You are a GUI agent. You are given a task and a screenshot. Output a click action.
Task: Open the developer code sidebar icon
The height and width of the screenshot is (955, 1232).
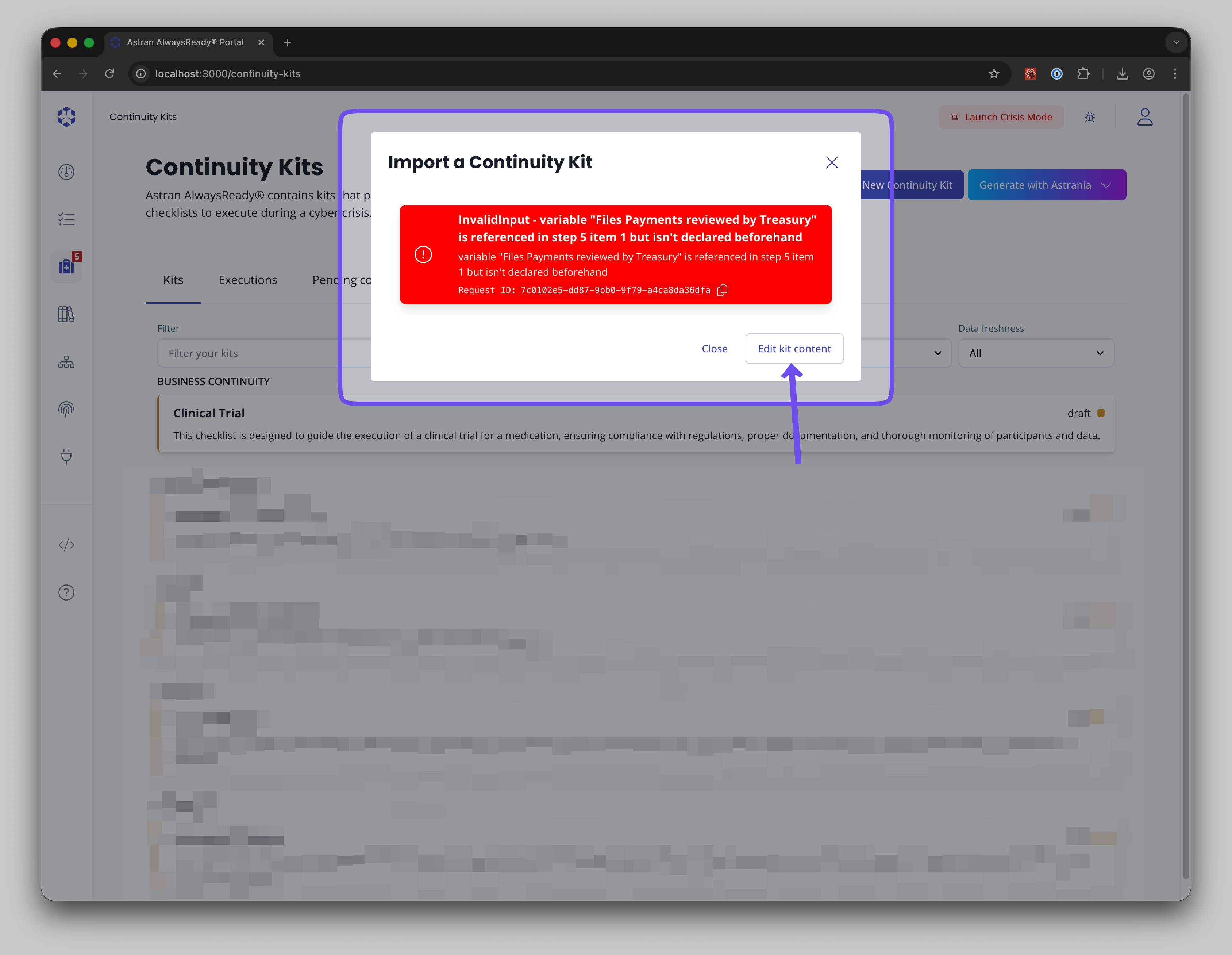(66, 545)
